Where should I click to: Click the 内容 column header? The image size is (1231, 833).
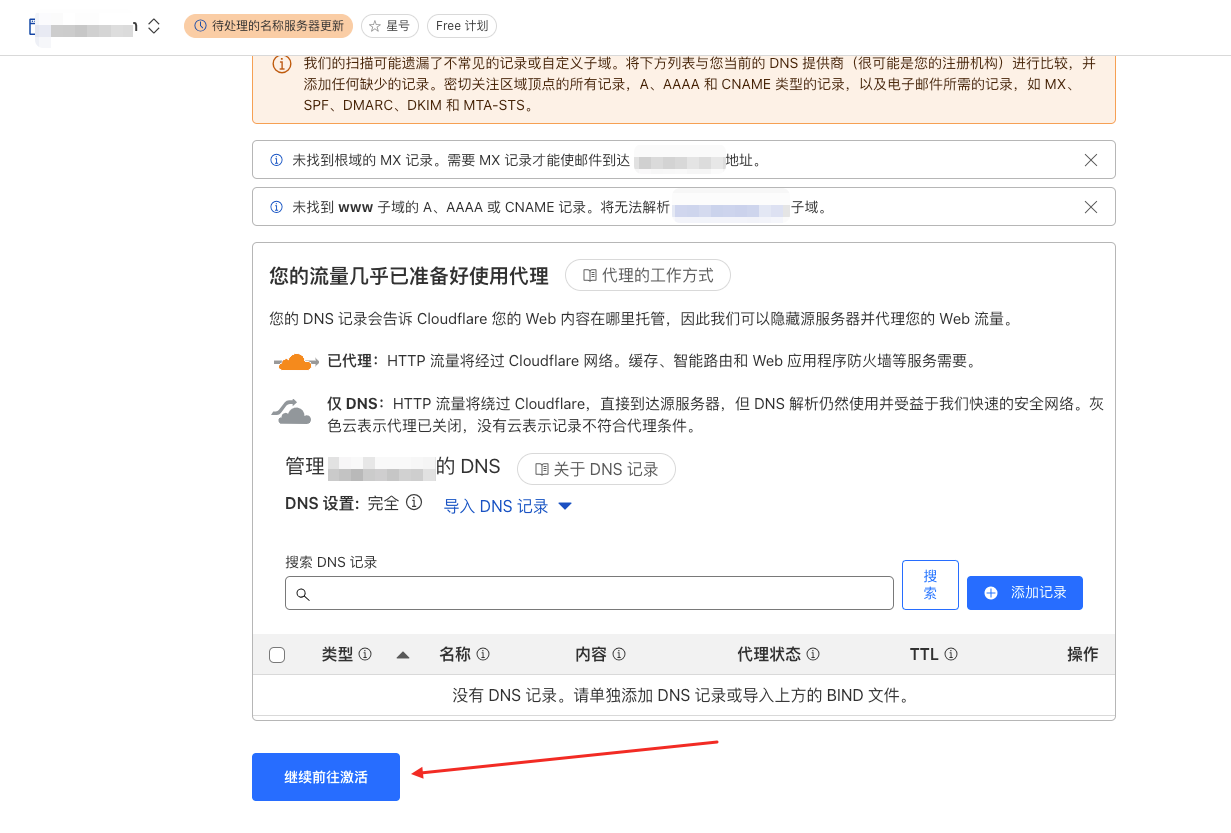tap(591, 654)
